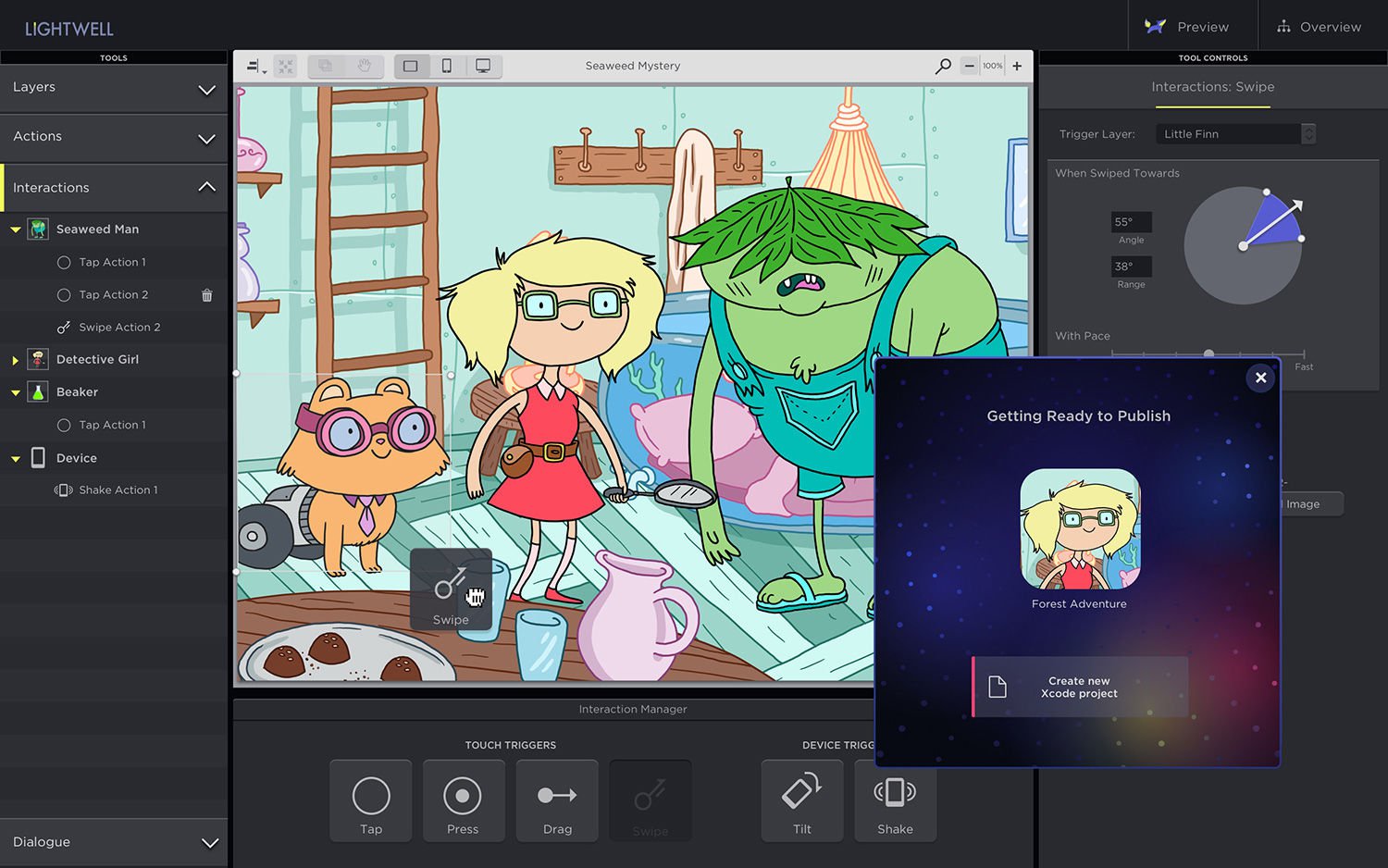Click the document icon in Xcode button

pos(998,687)
